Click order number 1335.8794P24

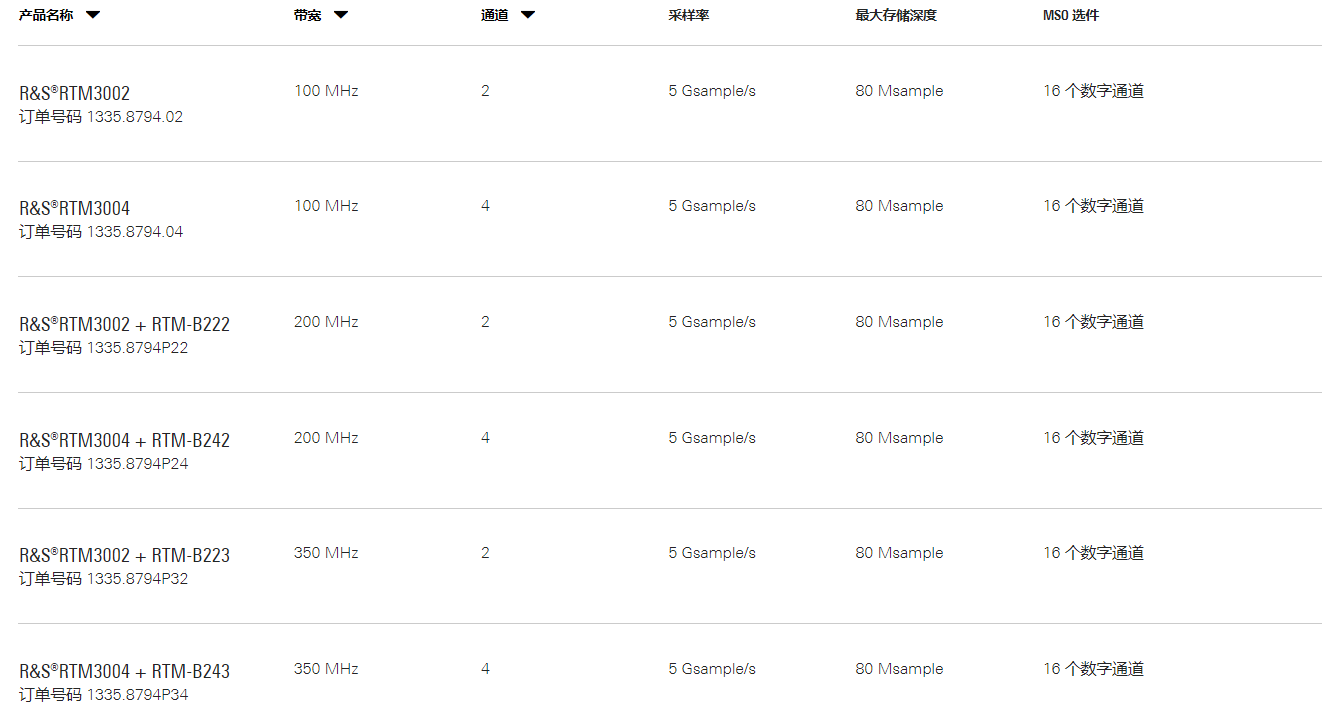(137, 464)
